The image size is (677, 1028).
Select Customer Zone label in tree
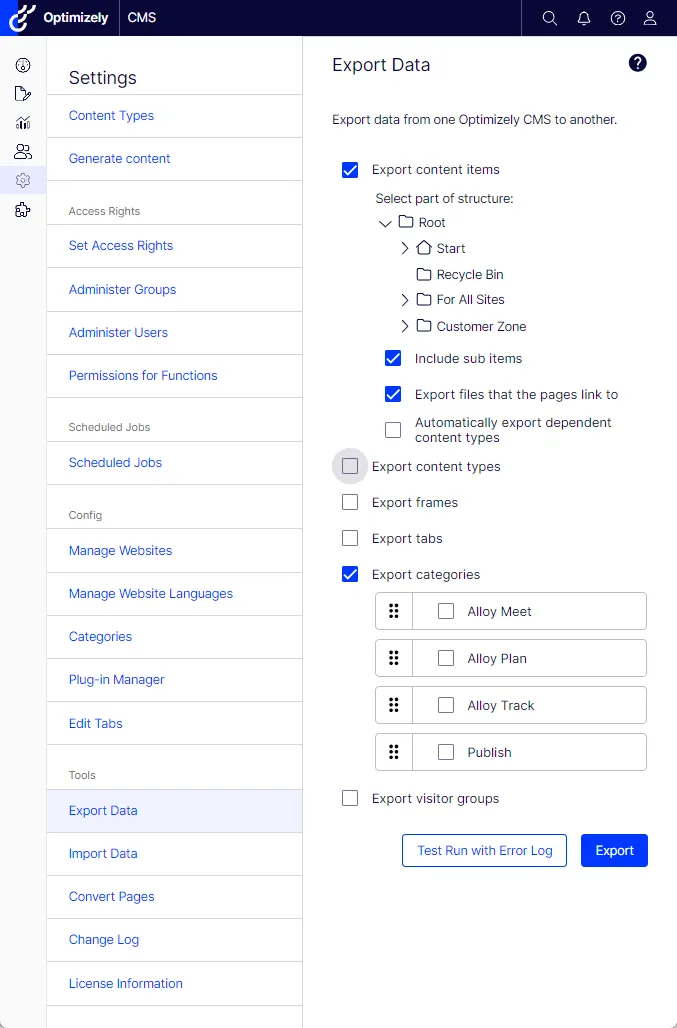[481, 326]
